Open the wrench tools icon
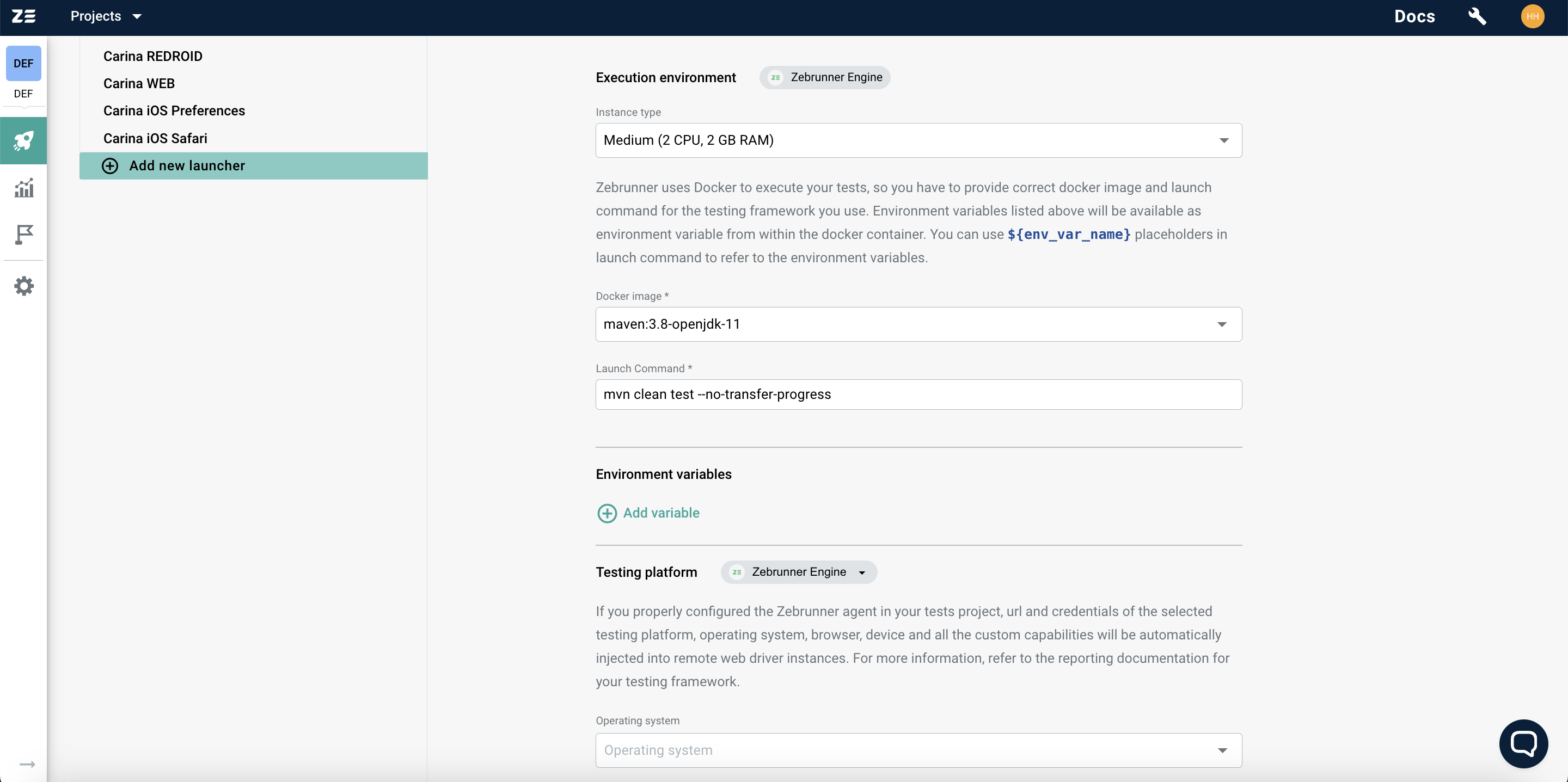The height and width of the screenshot is (782, 1568). coord(1477,16)
